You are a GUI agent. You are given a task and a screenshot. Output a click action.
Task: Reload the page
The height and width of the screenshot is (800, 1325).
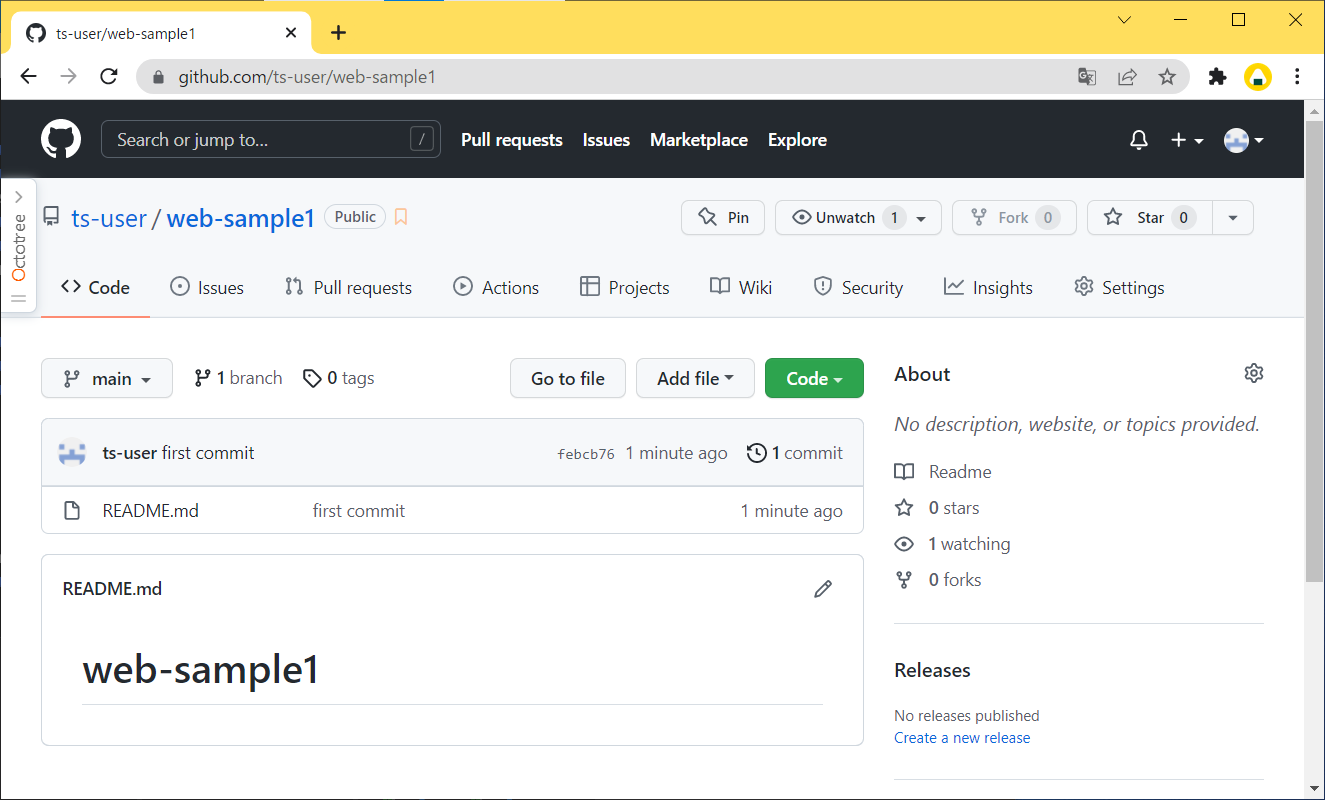(110, 77)
